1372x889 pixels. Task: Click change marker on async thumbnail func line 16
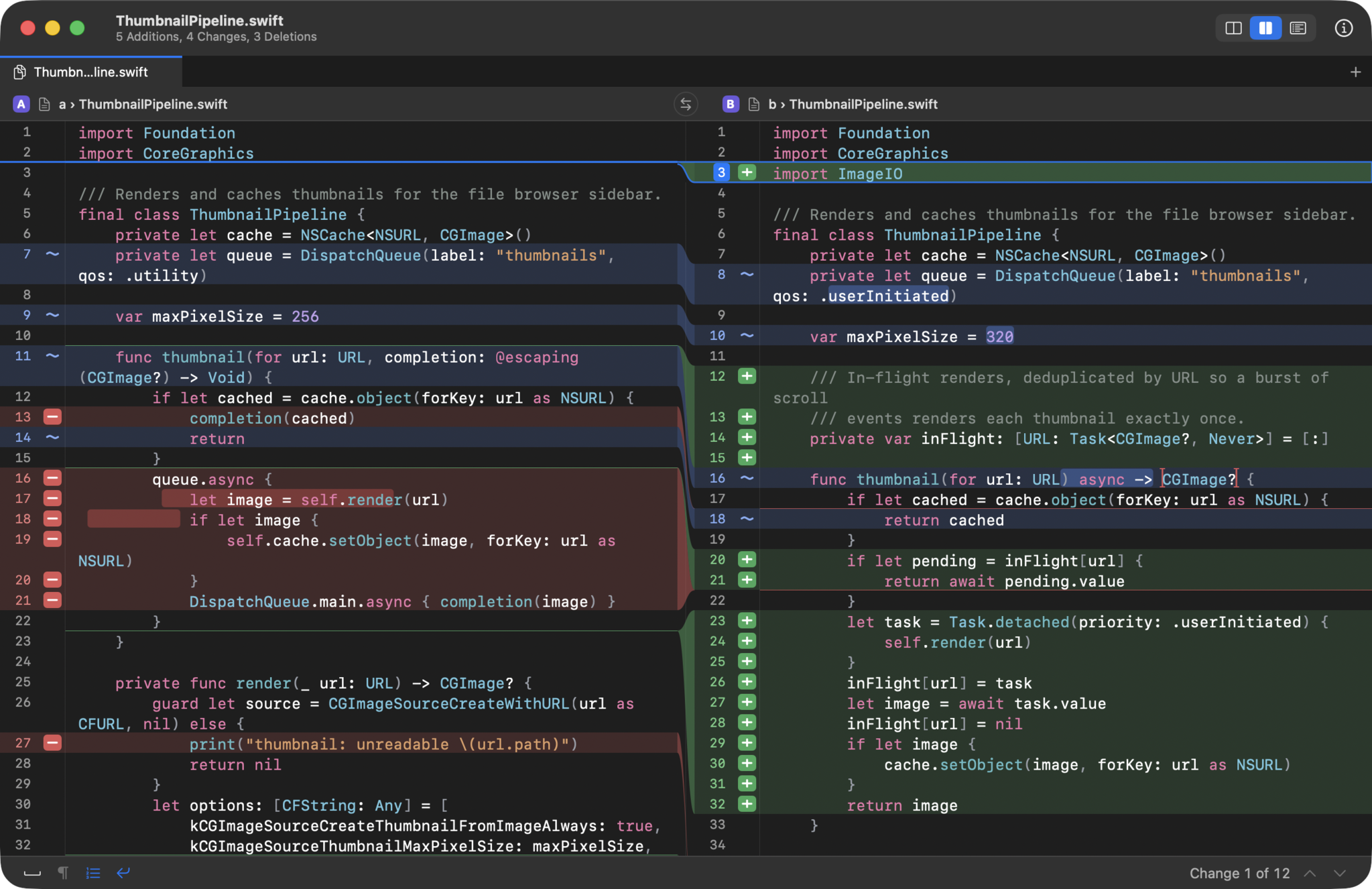(x=747, y=478)
